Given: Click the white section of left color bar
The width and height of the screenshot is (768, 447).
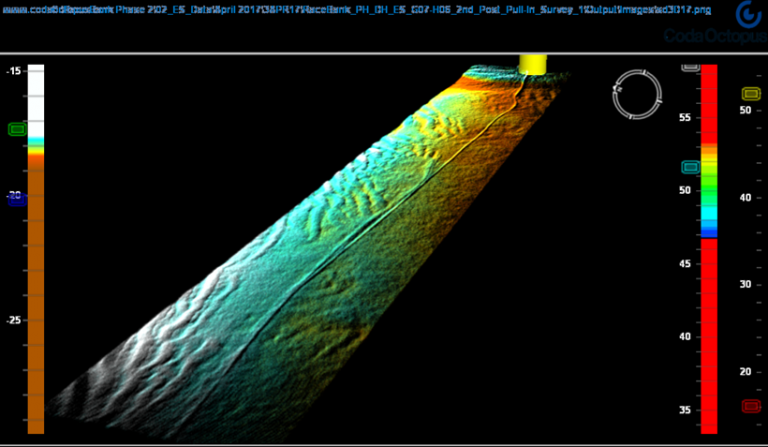Looking at the screenshot, I should pos(36,100).
